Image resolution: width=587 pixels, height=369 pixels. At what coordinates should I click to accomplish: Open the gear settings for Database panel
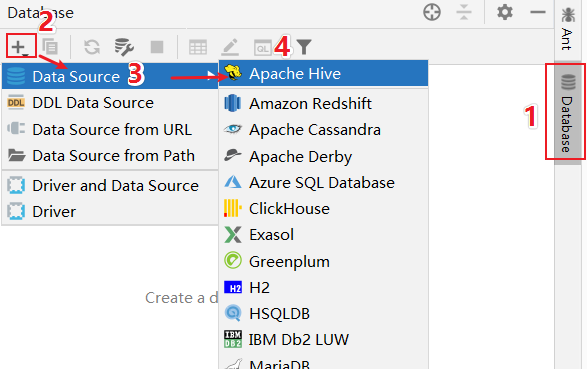click(505, 12)
